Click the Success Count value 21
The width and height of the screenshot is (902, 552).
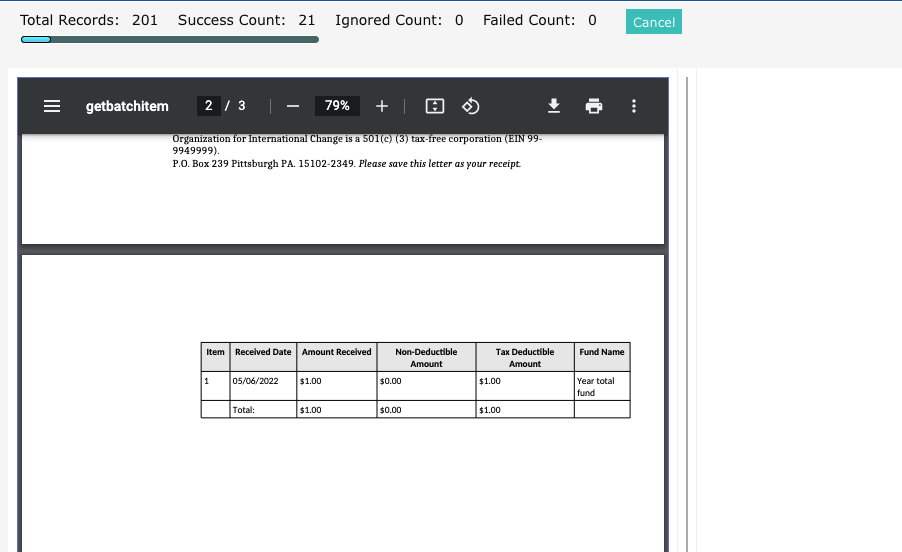click(307, 20)
